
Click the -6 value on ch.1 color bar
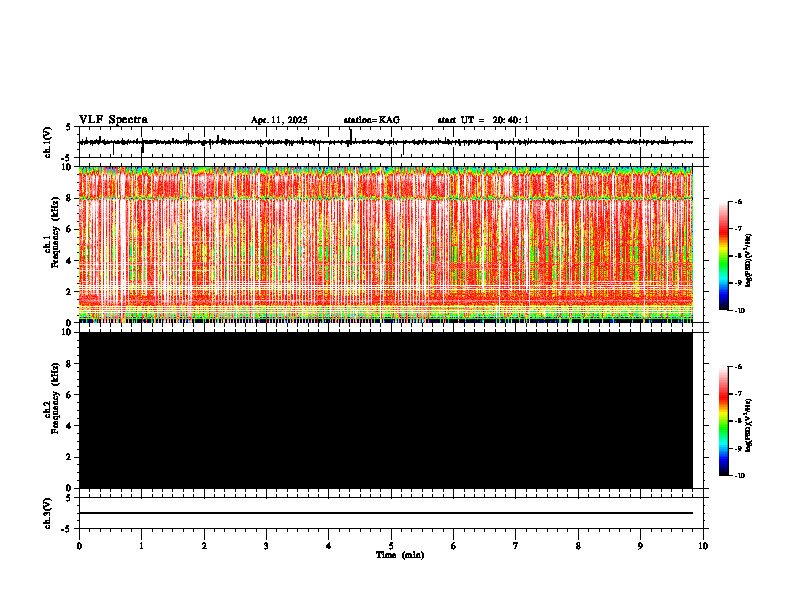tap(738, 202)
